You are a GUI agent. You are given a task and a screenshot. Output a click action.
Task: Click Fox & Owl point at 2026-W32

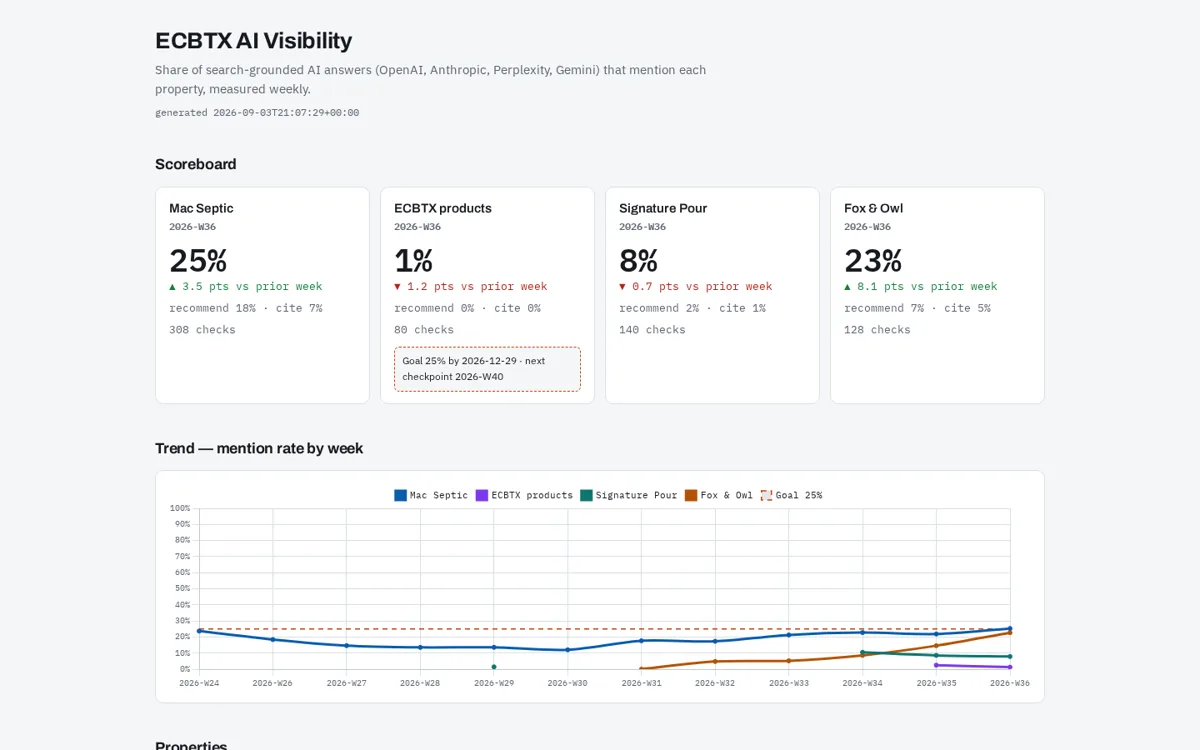[x=715, y=661]
